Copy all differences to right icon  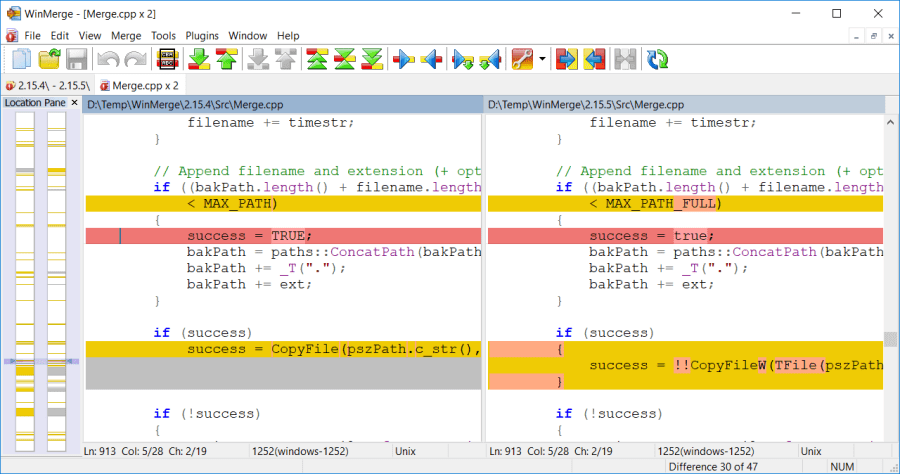[x=566, y=59]
